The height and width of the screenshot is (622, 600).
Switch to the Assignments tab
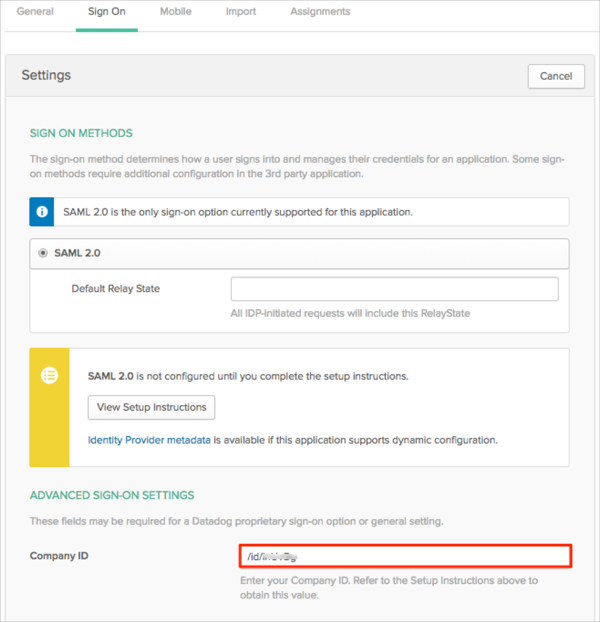click(320, 12)
